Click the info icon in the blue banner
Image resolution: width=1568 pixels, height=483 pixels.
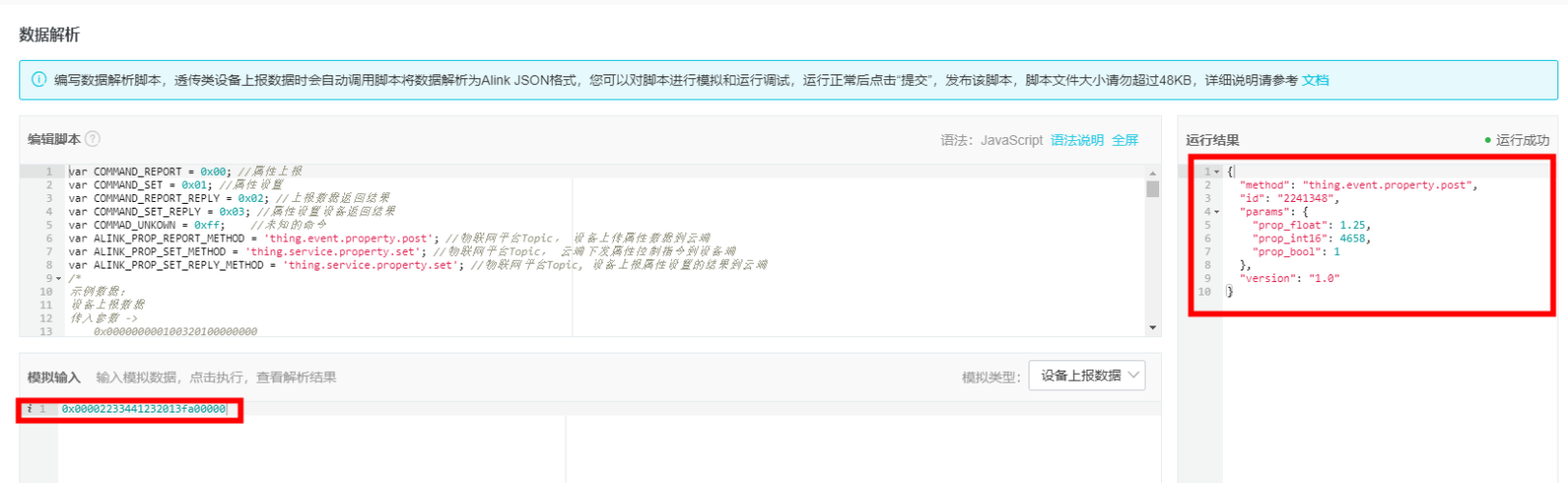(39, 80)
